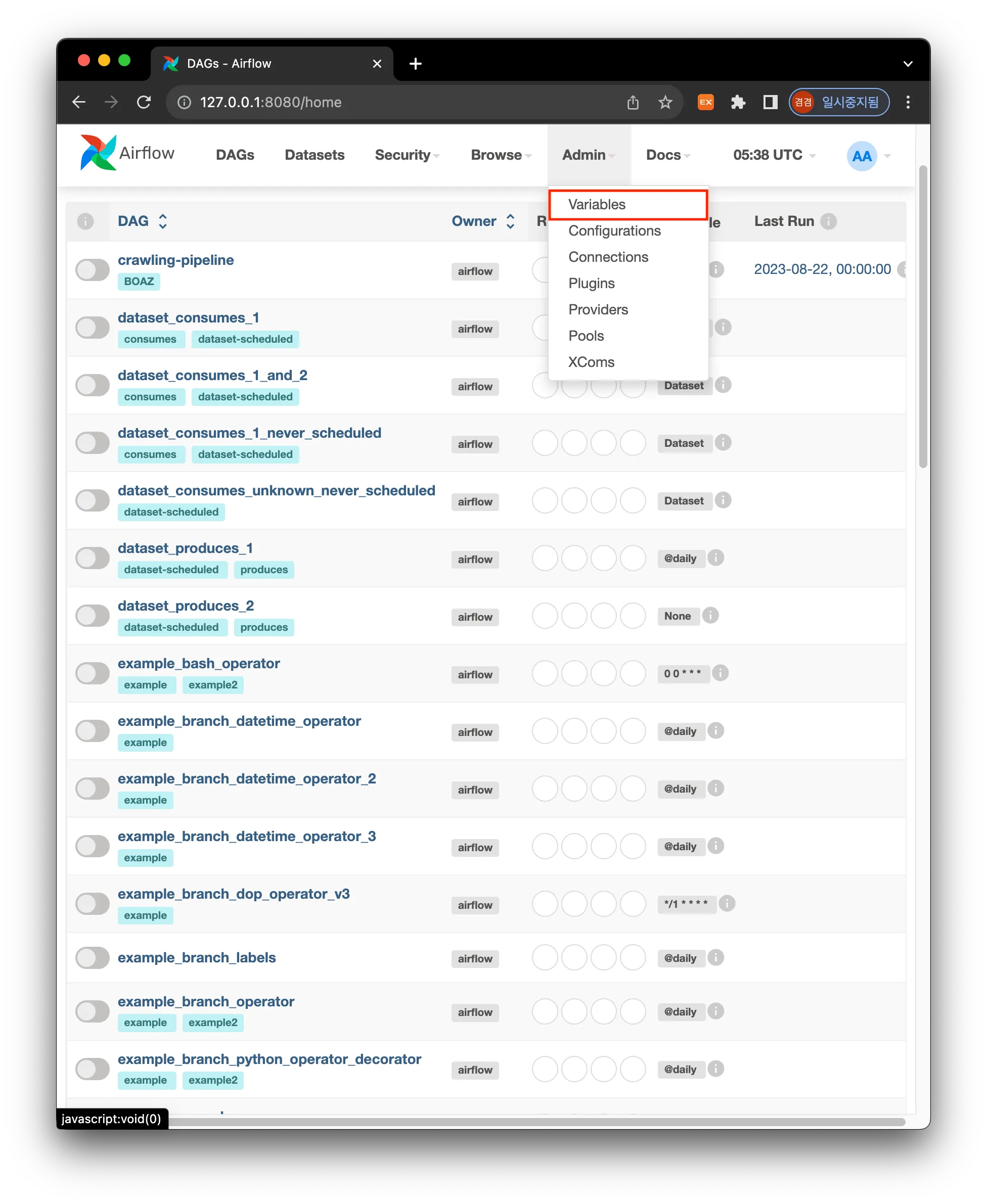Unpause the example_bash_operator DAG
This screenshot has width=987, height=1204.
coord(93,673)
